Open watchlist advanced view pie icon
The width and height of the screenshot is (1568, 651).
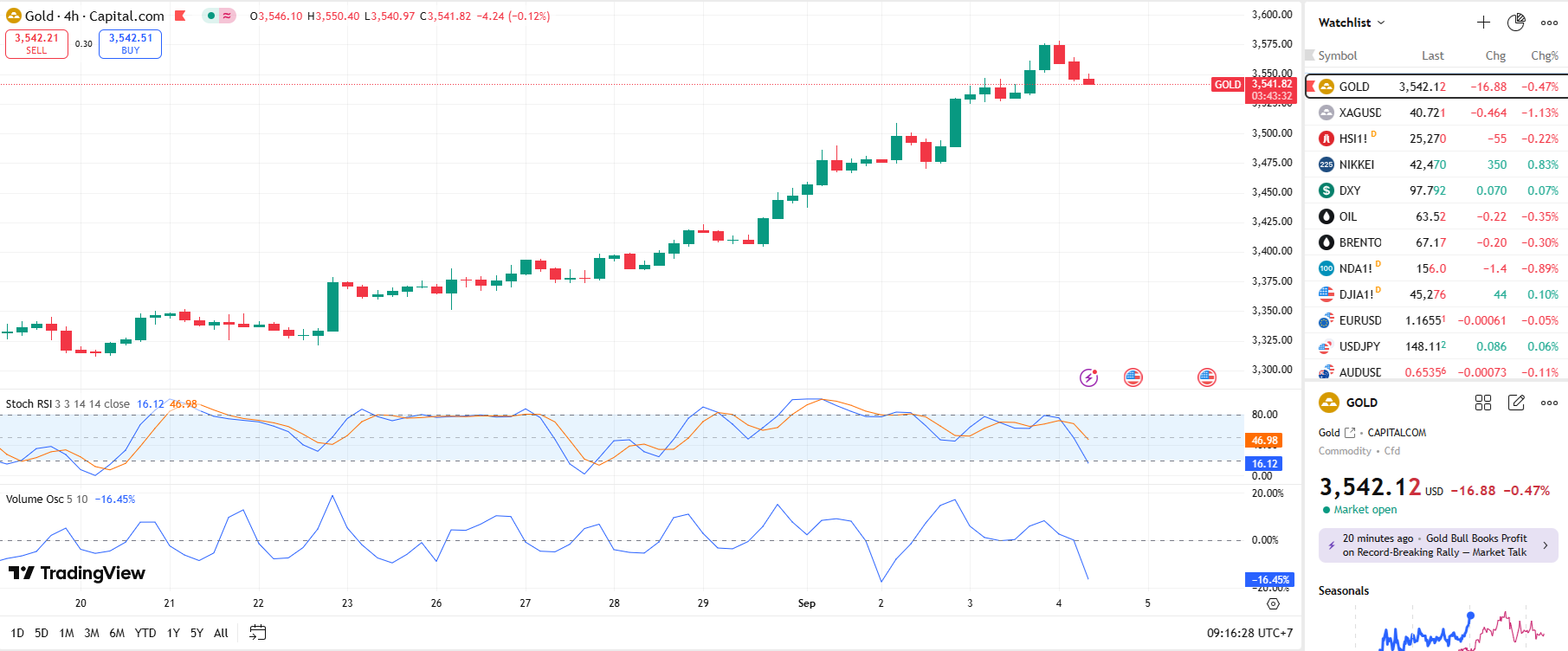click(1516, 23)
